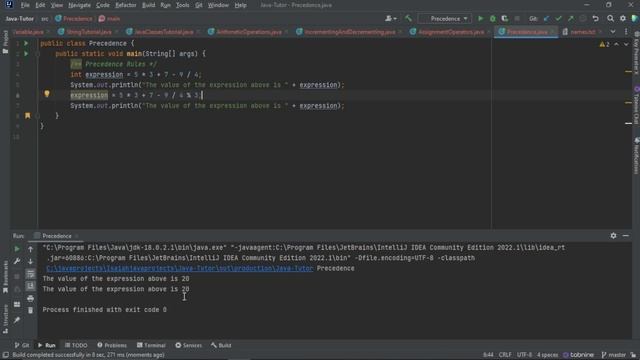This screenshot has width=640, height=360.
Task: Open the Services tool window
Action: 189,345
